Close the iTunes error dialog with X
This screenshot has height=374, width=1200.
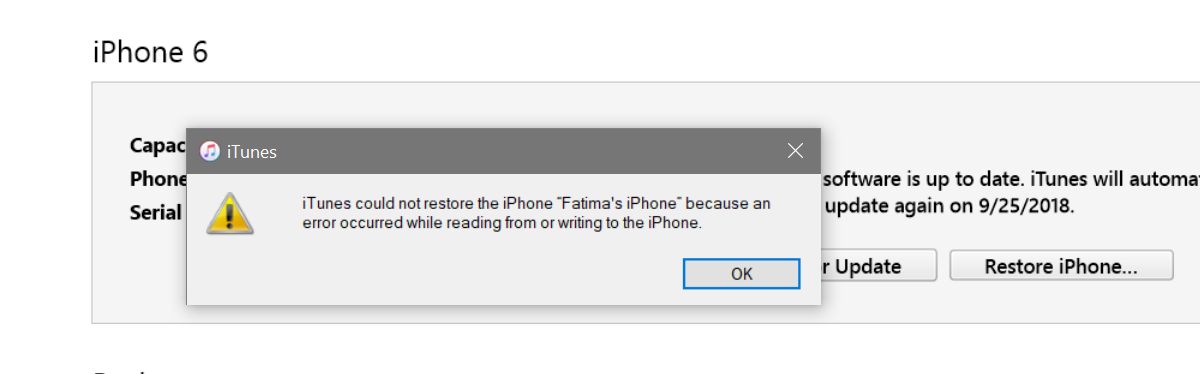[x=795, y=151]
